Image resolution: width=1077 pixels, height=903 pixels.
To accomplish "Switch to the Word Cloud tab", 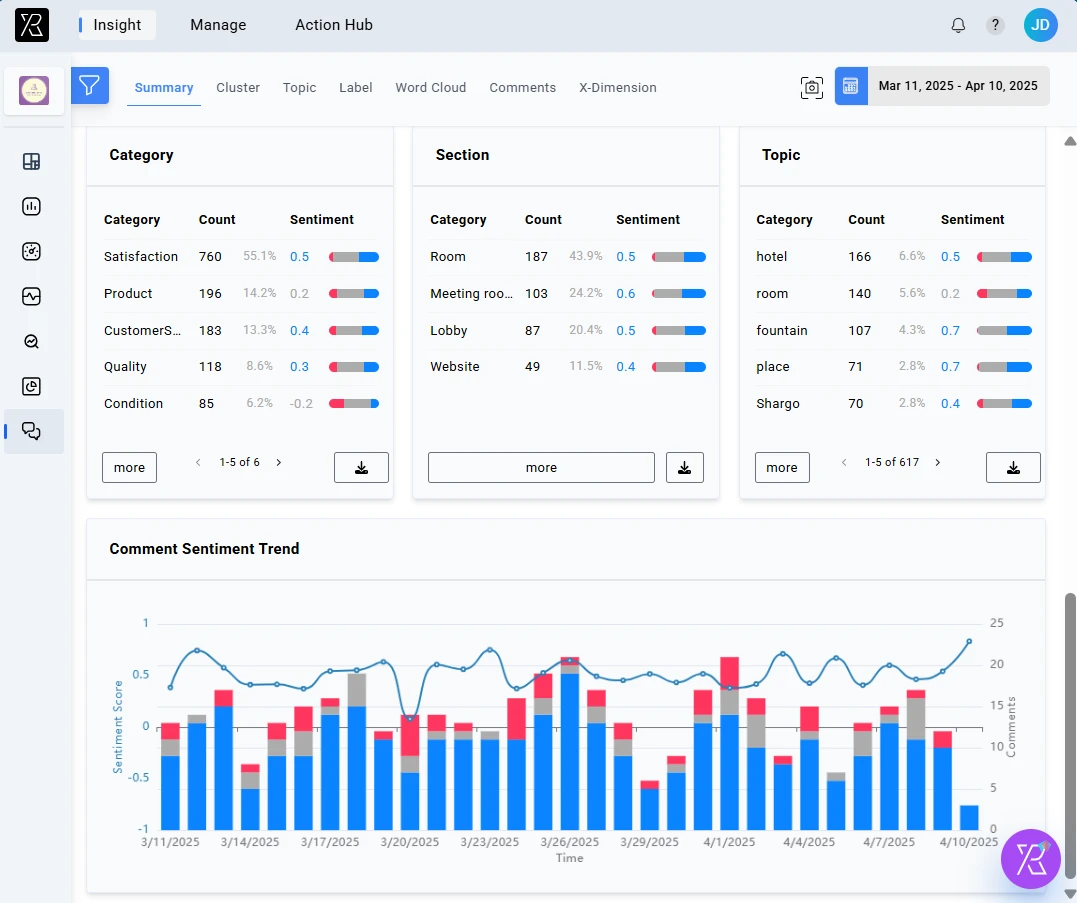I will [430, 87].
